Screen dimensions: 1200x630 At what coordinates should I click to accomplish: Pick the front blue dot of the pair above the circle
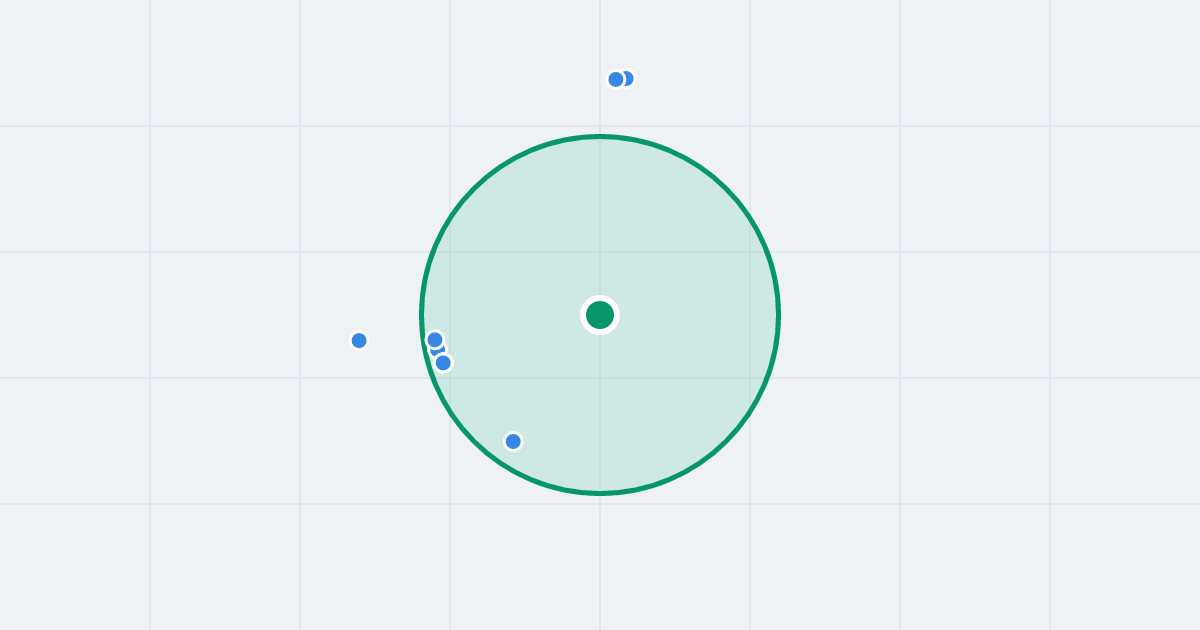pyautogui.click(x=616, y=79)
